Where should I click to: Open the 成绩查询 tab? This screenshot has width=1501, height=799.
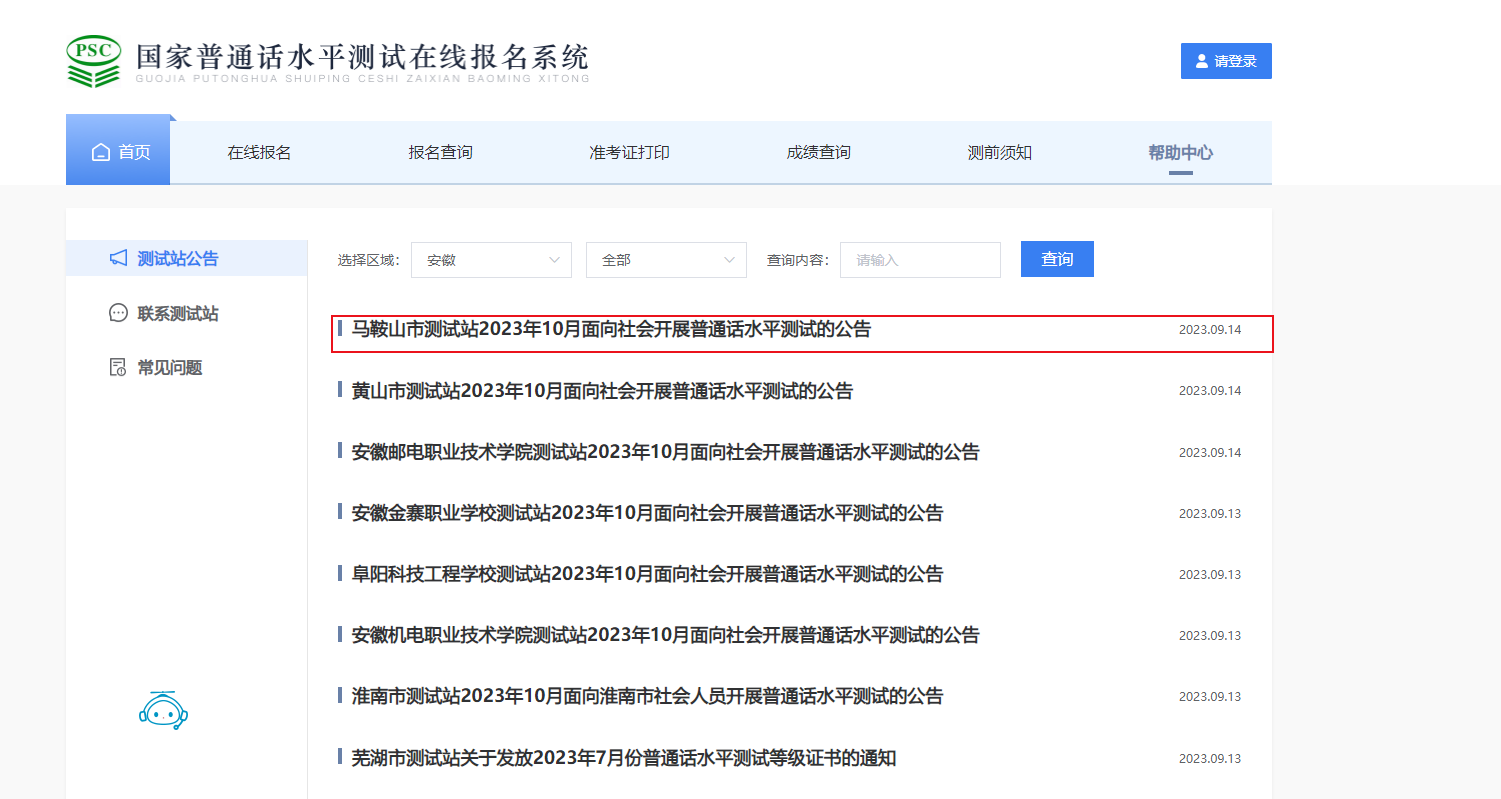(818, 153)
